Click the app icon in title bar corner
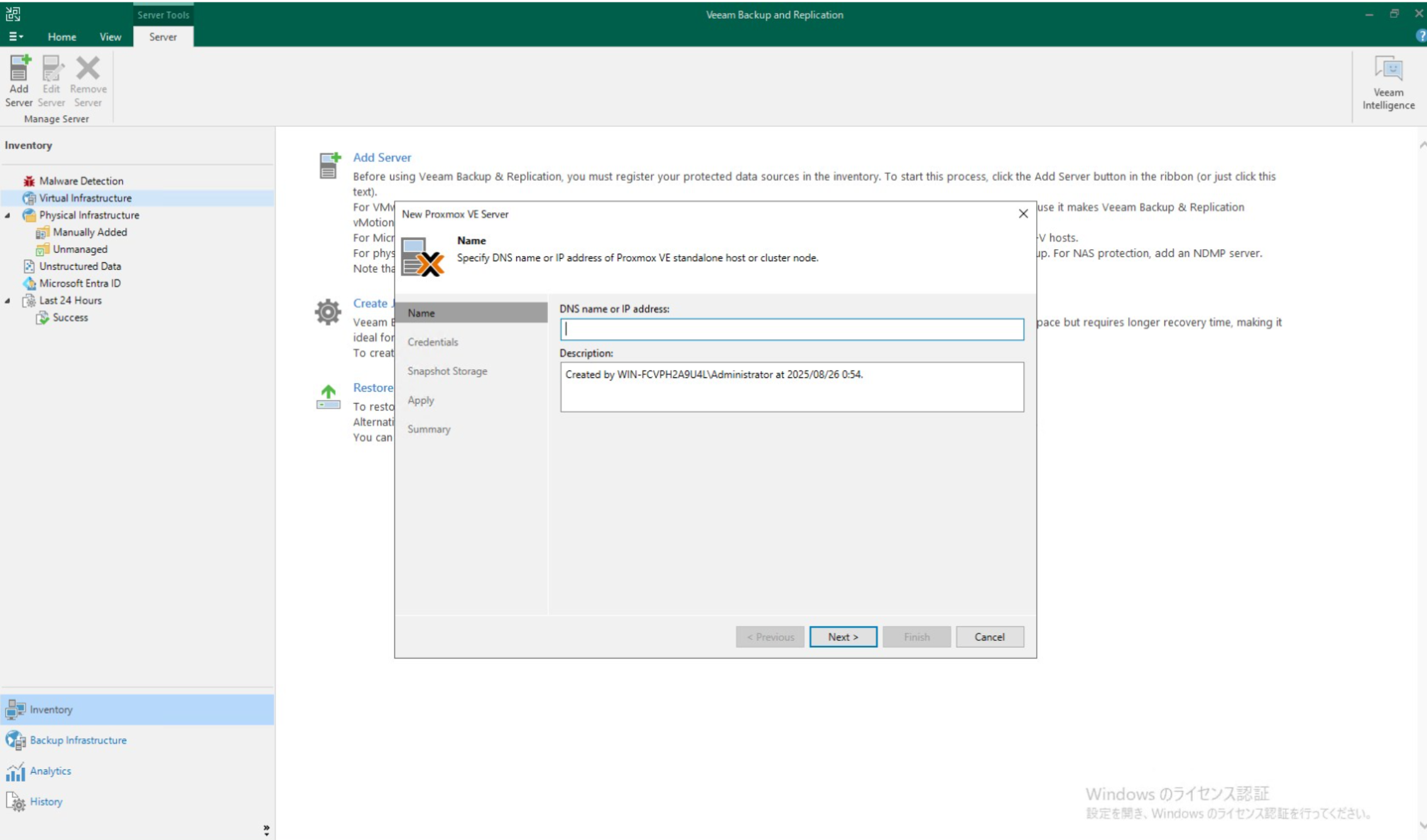 tap(13, 14)
